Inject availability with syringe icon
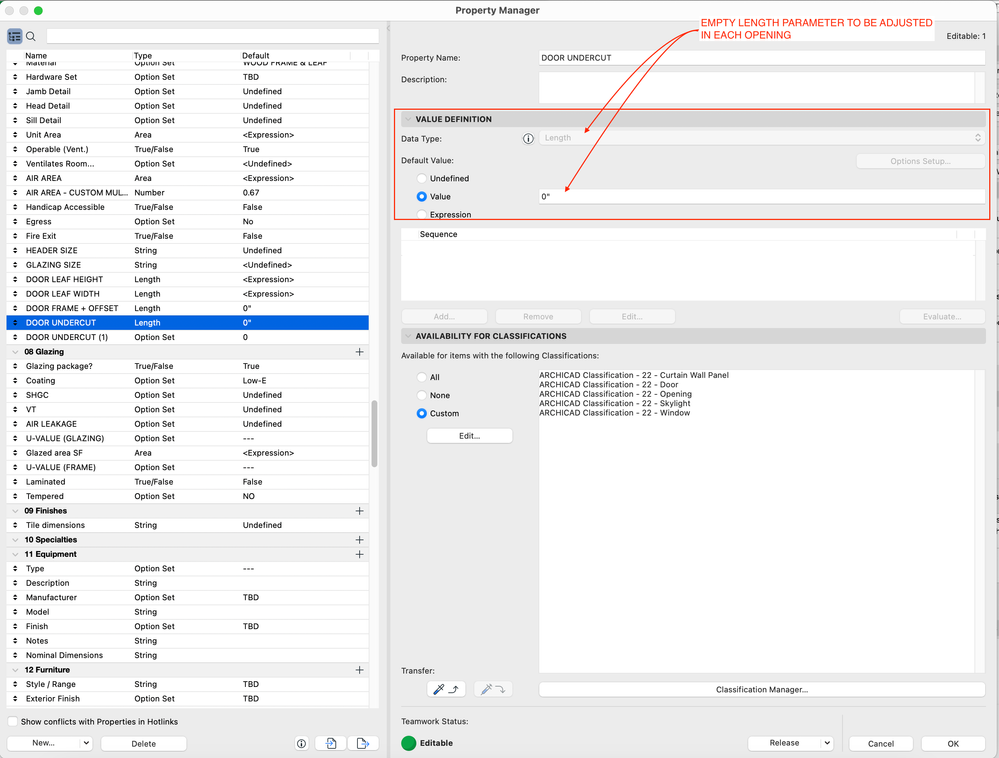 pos(493,689)
